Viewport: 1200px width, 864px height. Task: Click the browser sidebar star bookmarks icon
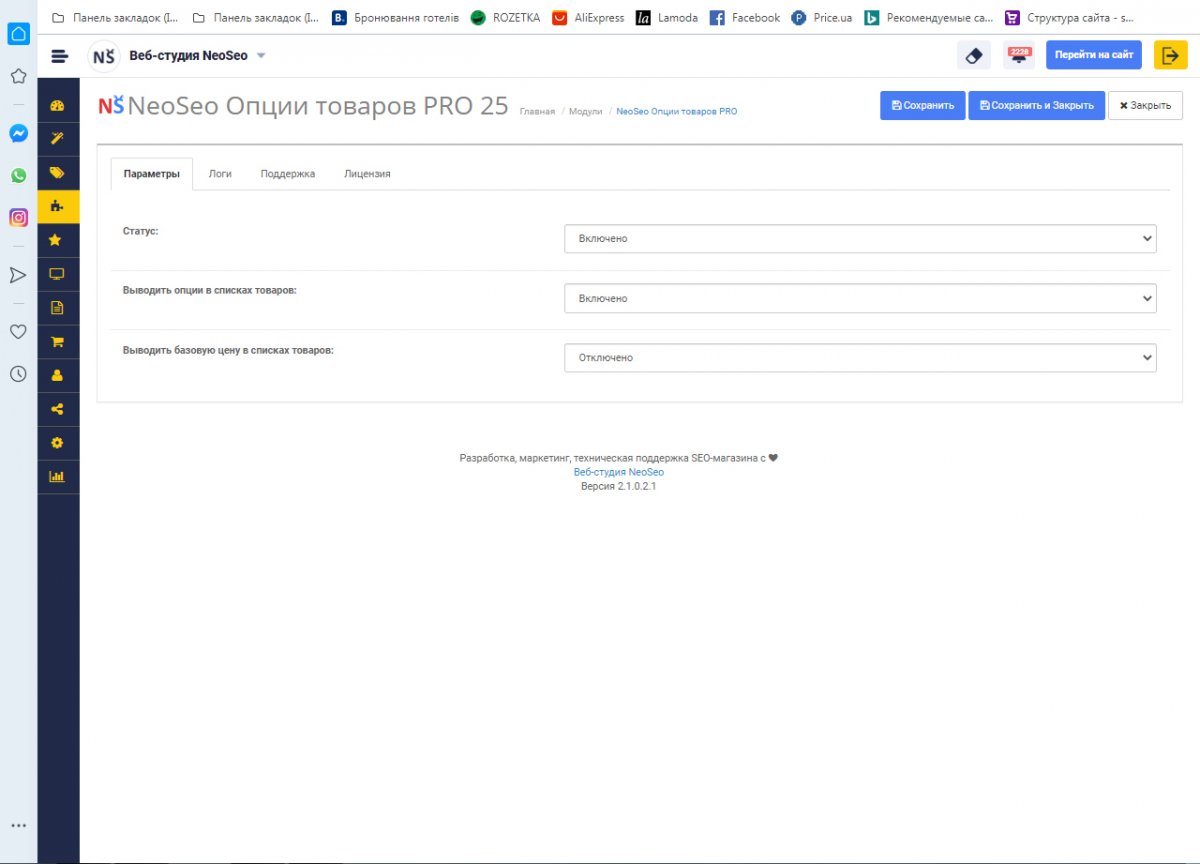click(x=18, y=76)
